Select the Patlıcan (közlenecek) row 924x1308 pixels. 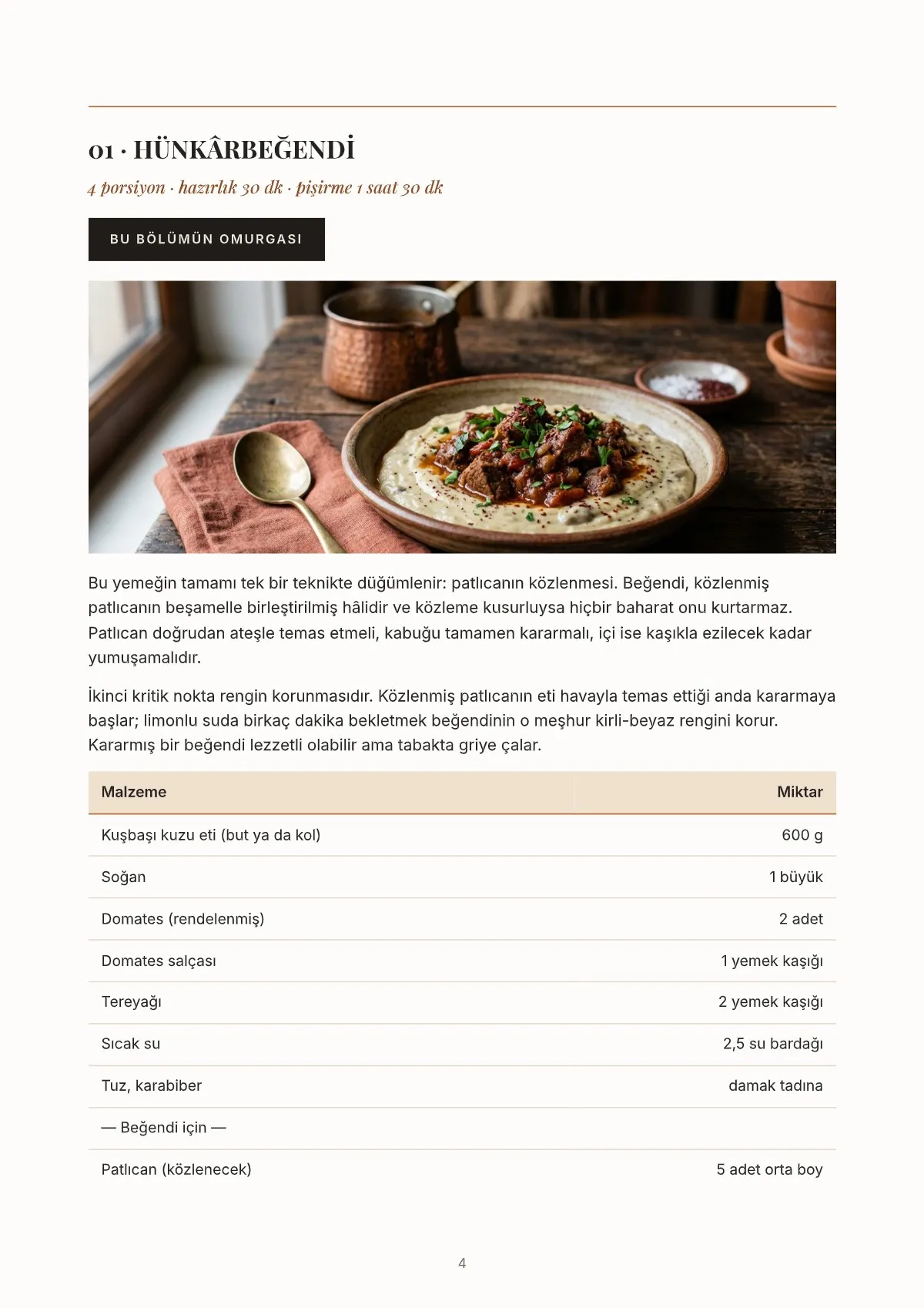[462, 1170]
